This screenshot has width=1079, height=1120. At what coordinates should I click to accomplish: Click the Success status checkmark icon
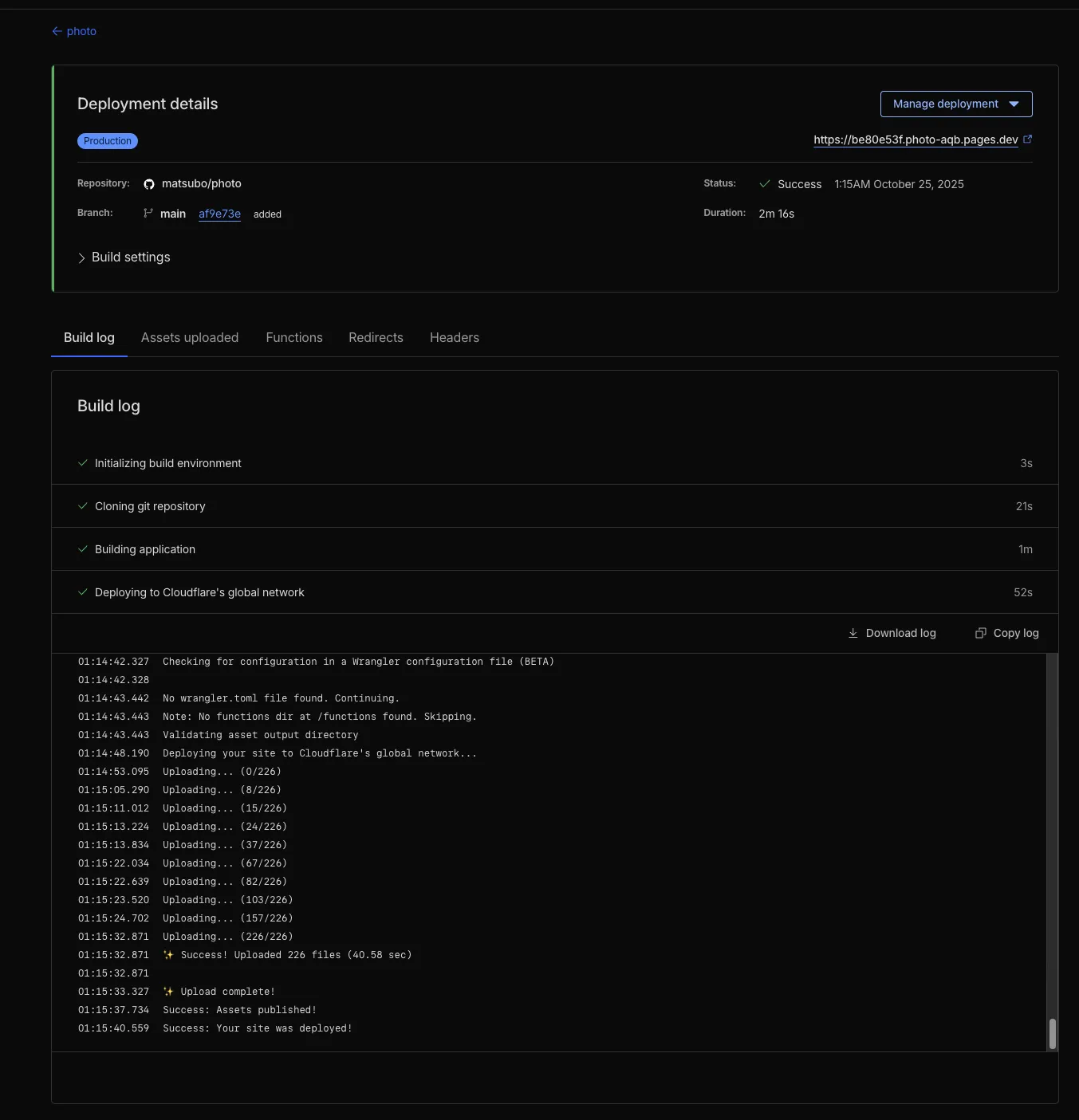pos(765,183)
